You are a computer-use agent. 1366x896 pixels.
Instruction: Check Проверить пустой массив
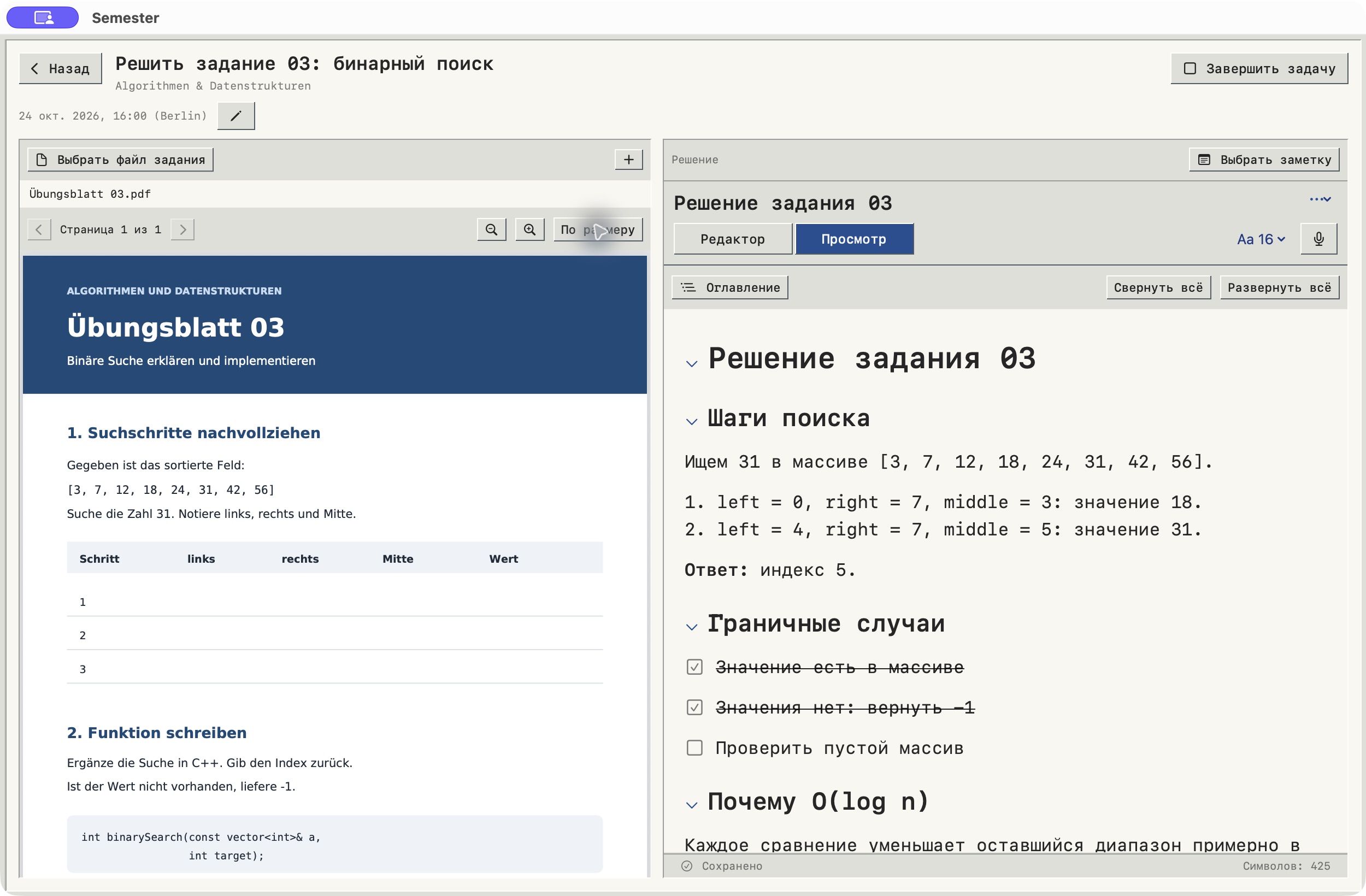(694, 748)
